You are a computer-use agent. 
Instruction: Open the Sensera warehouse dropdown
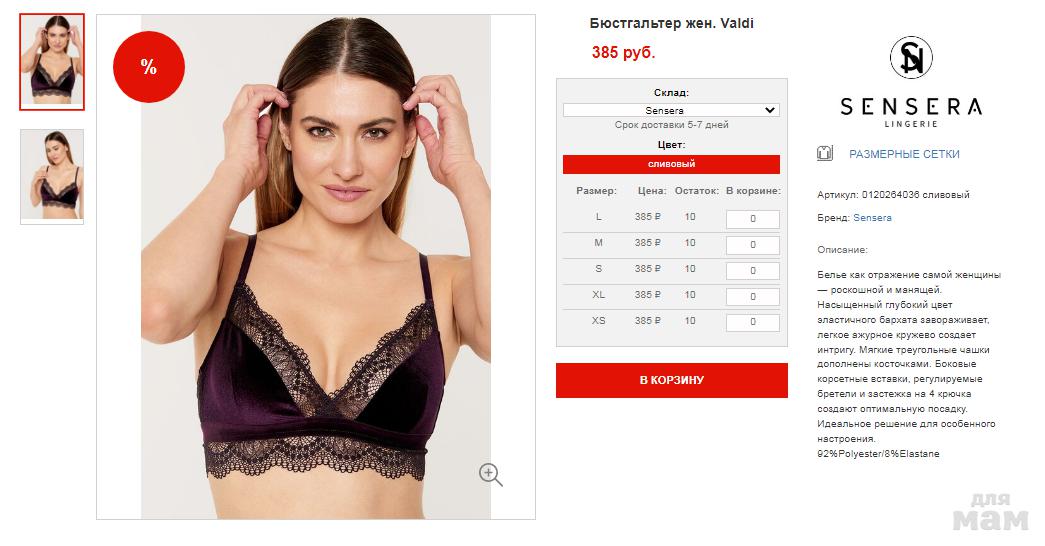[671, 110]
